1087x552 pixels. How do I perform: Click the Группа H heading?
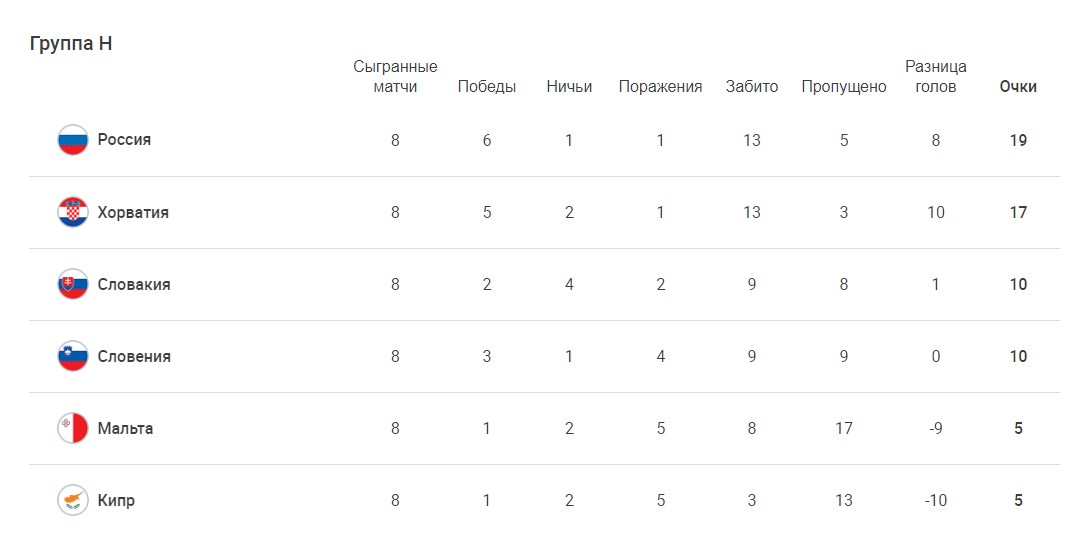71,44
